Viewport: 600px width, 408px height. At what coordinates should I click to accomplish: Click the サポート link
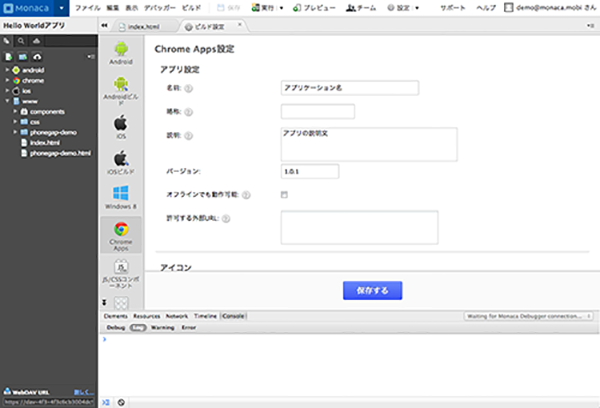pos(452,7)
